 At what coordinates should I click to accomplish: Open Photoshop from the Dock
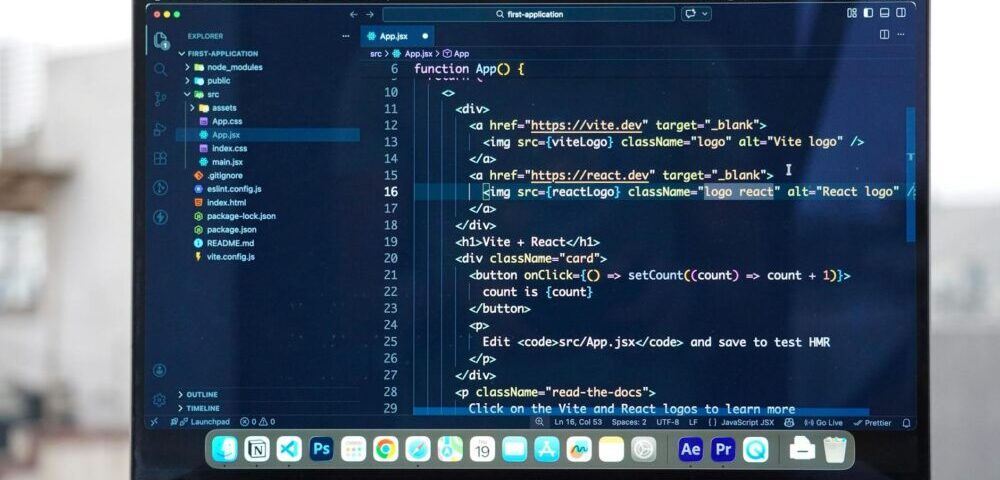(321, 449)
